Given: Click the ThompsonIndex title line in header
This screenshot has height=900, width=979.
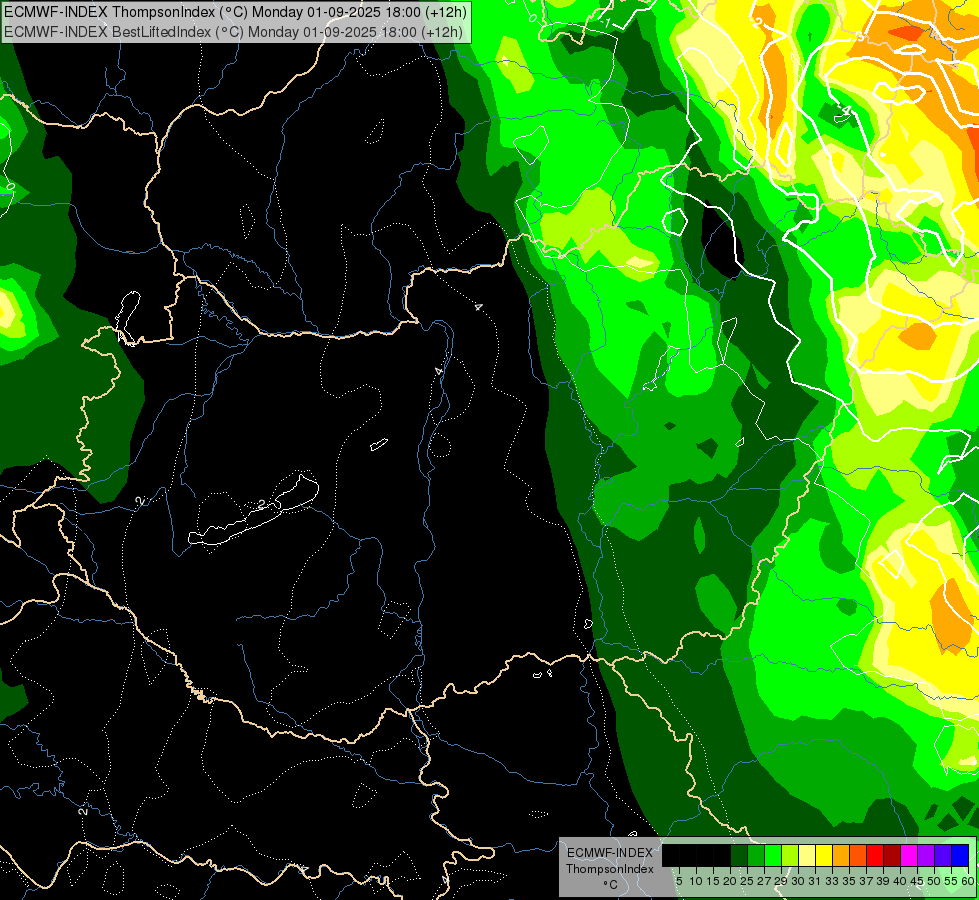Looking at the screenshot, I should coord(234,11).
